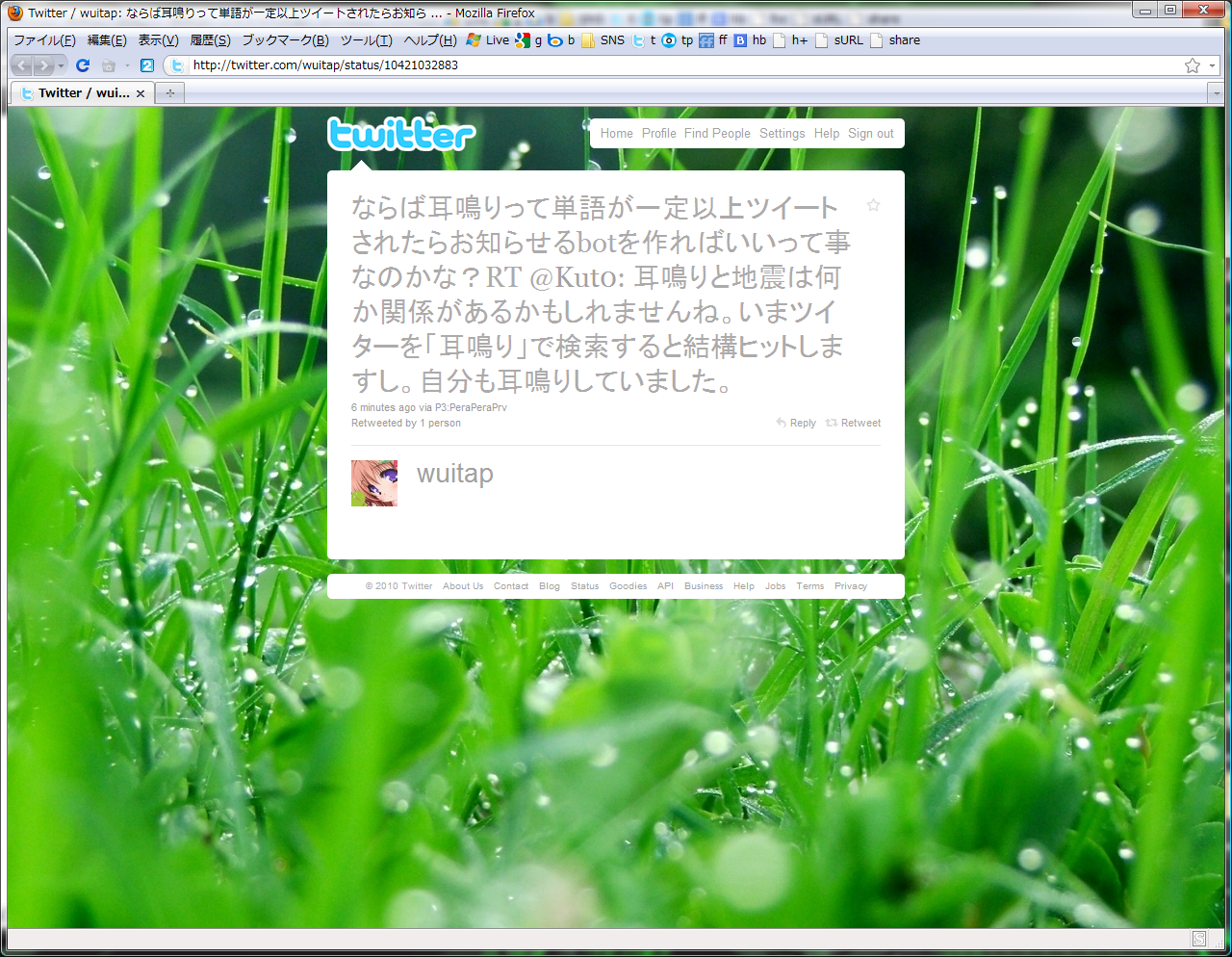Click the grayed camera toolbar icon

point(108,65)
